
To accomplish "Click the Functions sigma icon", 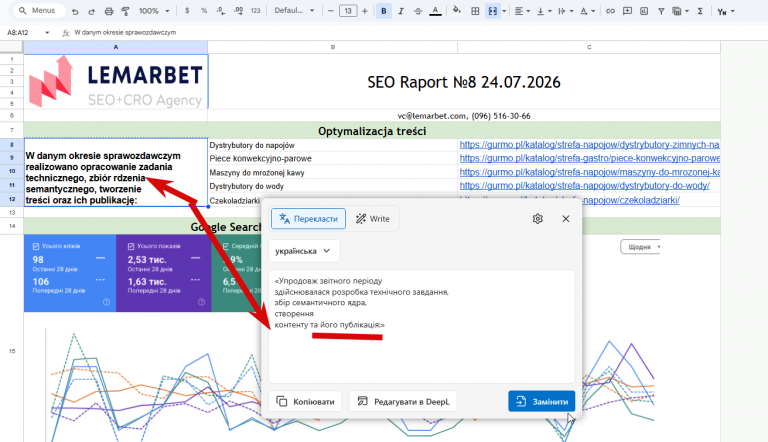I will coord(700,11).
